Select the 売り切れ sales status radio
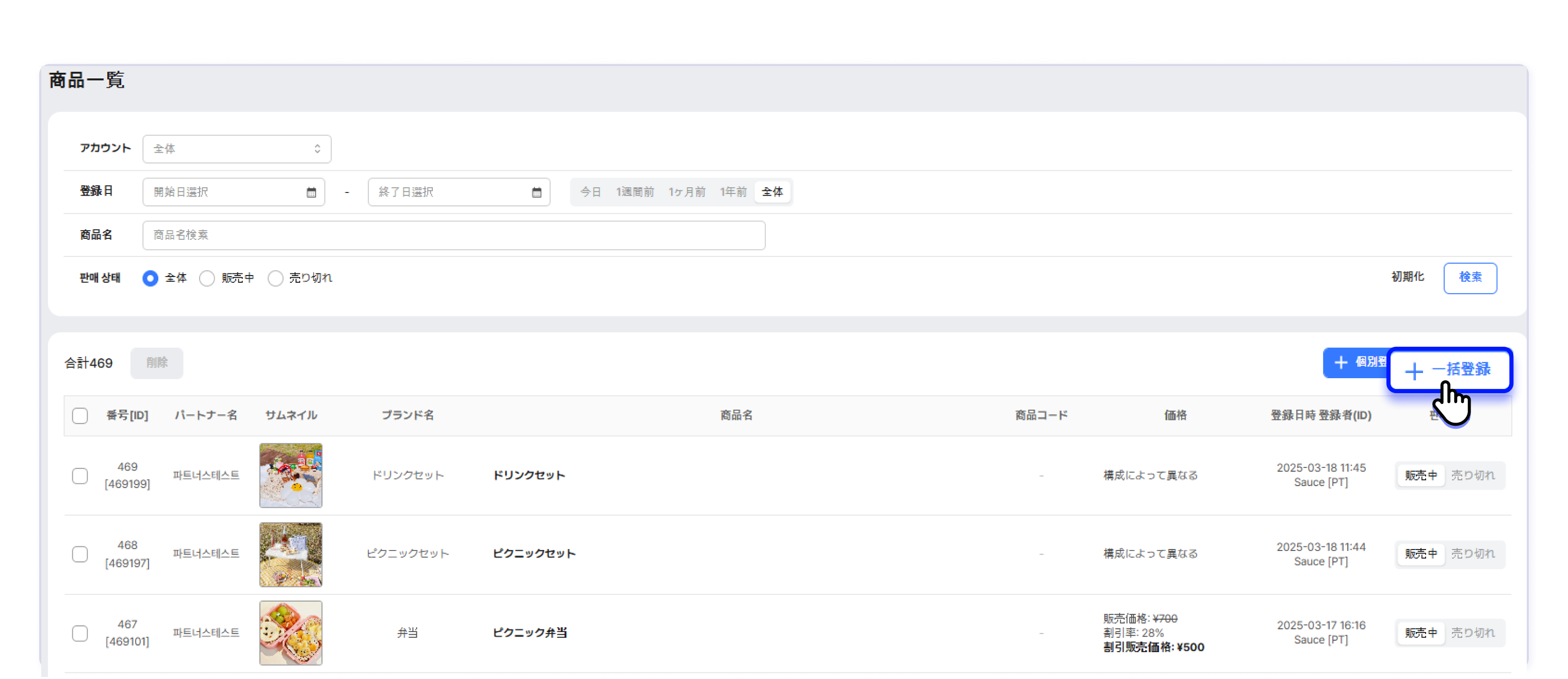Viewport: 1568px width, 679px height. tap(275, 278)
